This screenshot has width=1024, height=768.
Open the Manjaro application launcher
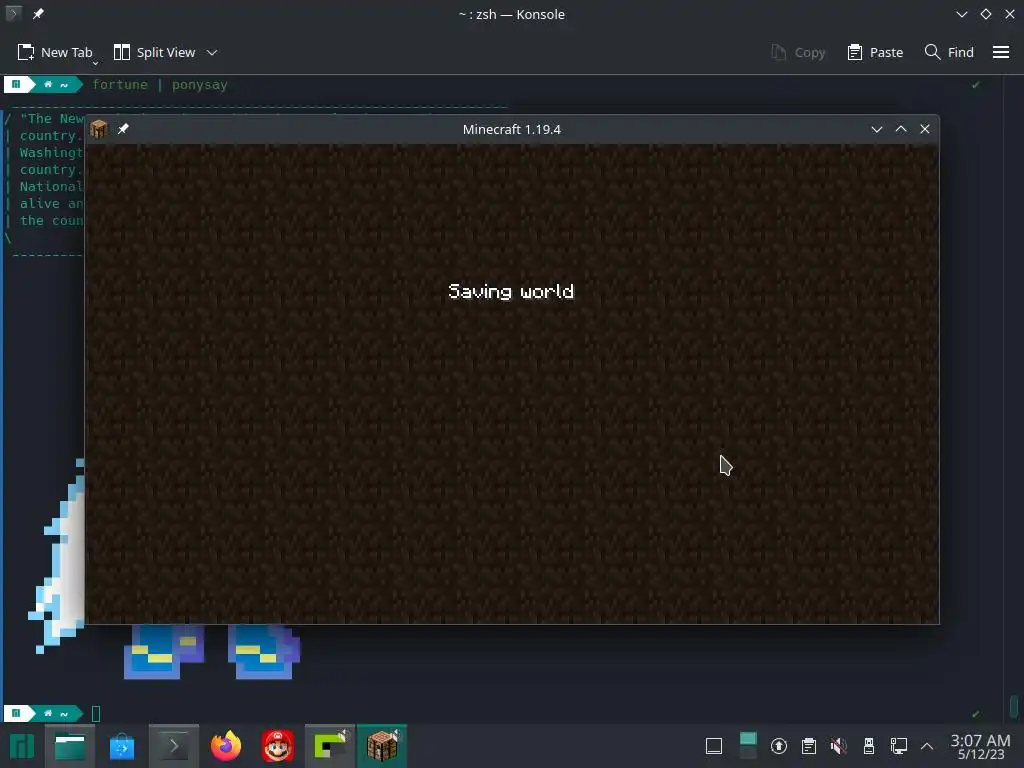pos(22,746)
